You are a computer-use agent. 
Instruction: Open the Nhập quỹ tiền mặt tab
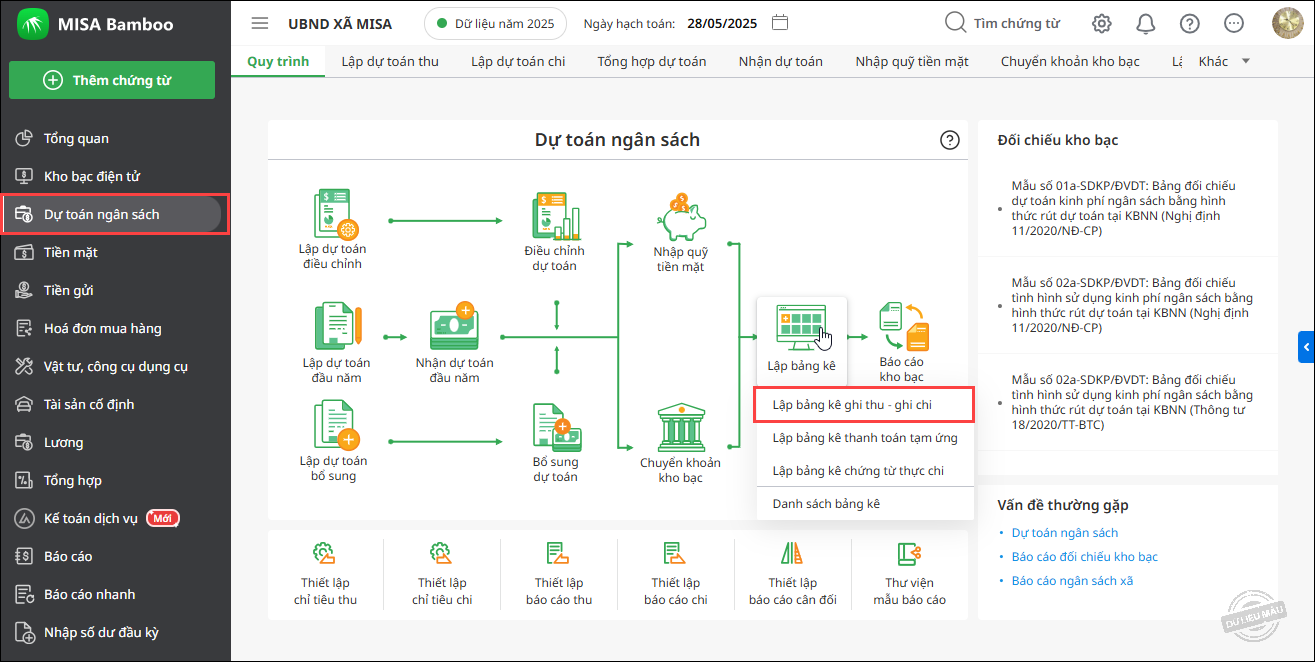pyautogui.click(x=912, y=61)
